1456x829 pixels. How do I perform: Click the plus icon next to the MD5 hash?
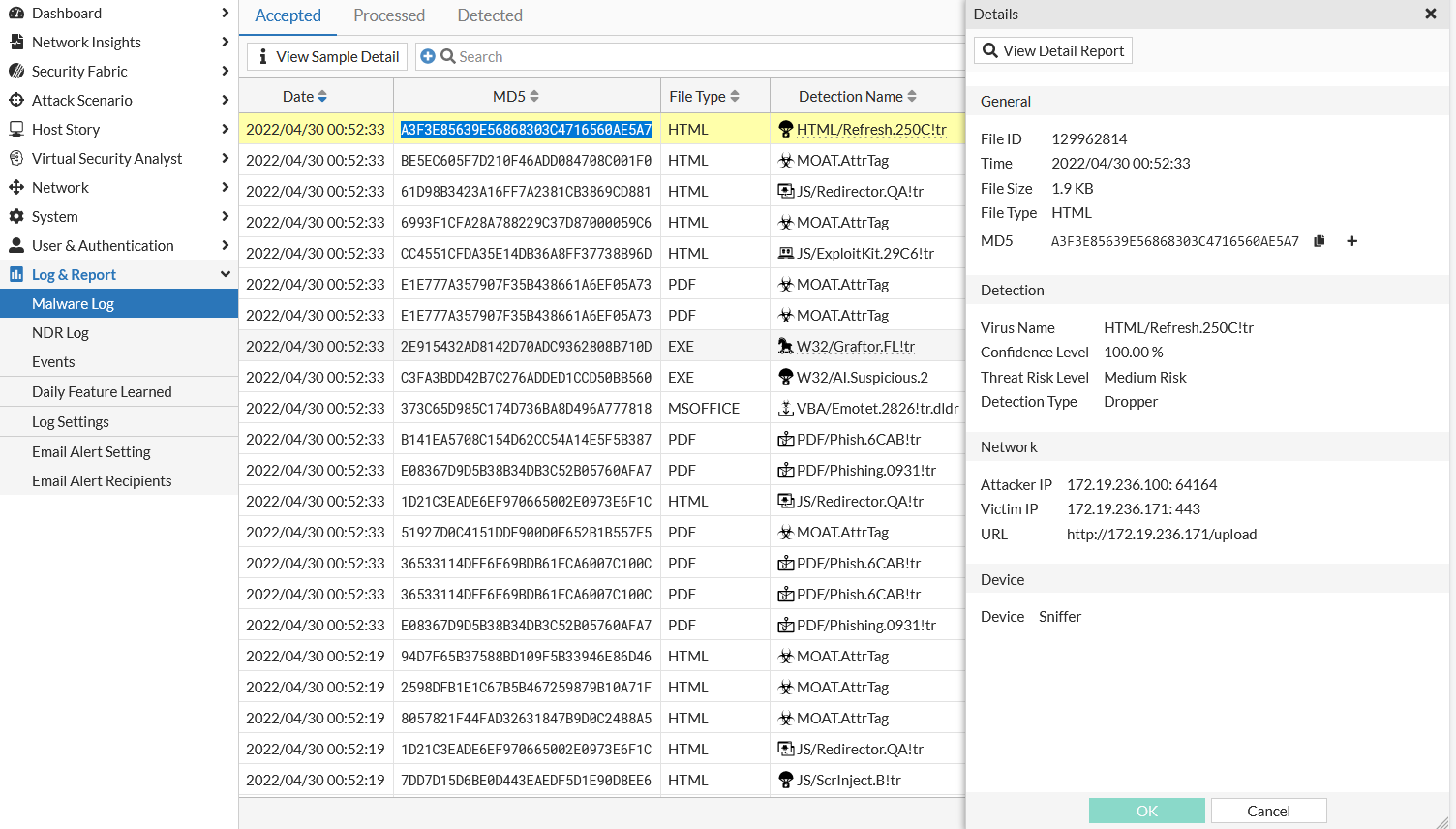tap(1351, 240)
